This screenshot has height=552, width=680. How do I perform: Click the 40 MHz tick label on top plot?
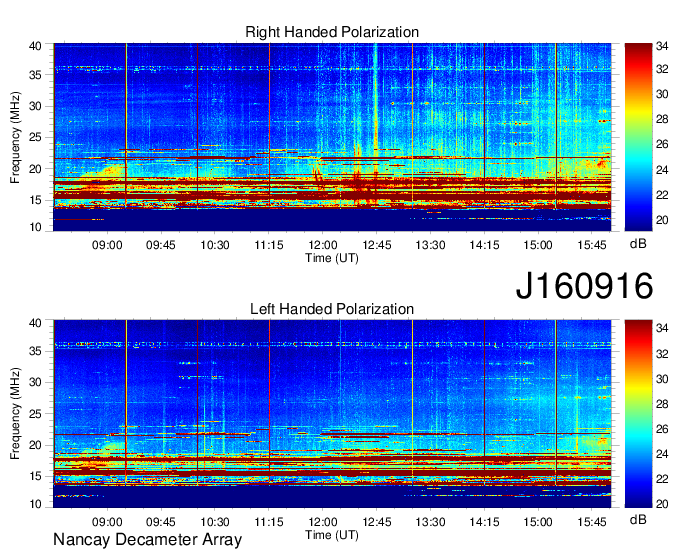(x=35, y=46)
